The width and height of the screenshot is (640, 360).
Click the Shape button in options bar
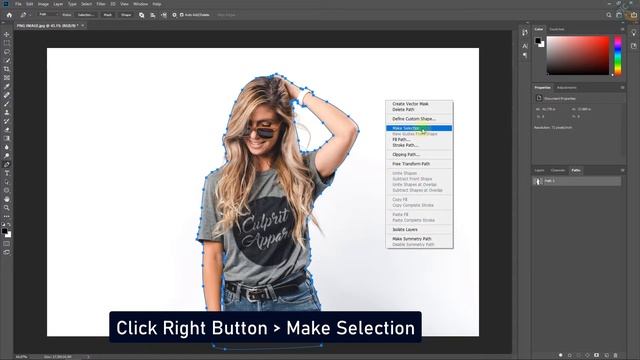126,15
